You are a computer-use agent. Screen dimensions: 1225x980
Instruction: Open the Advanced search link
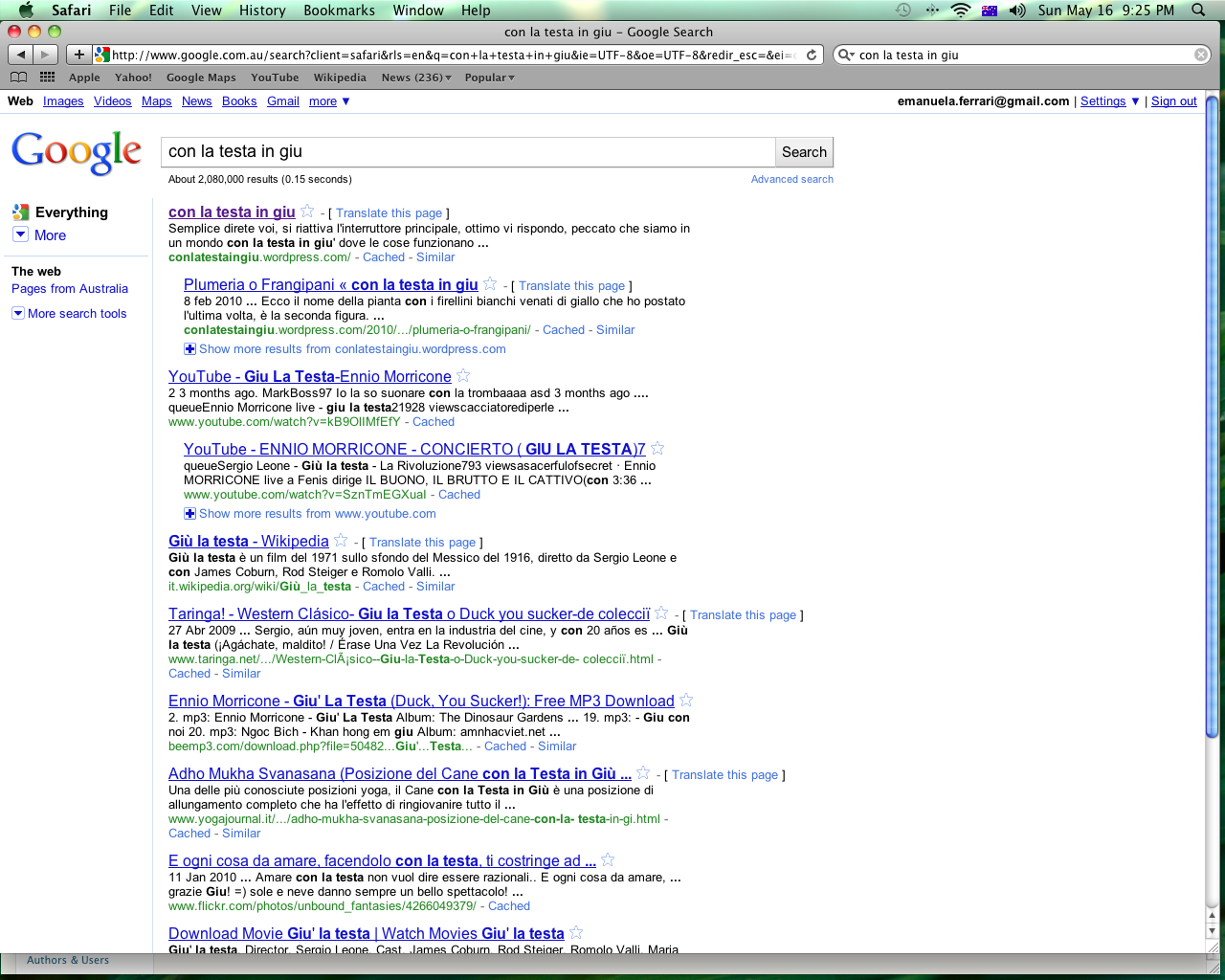click(x=791, y=179)
